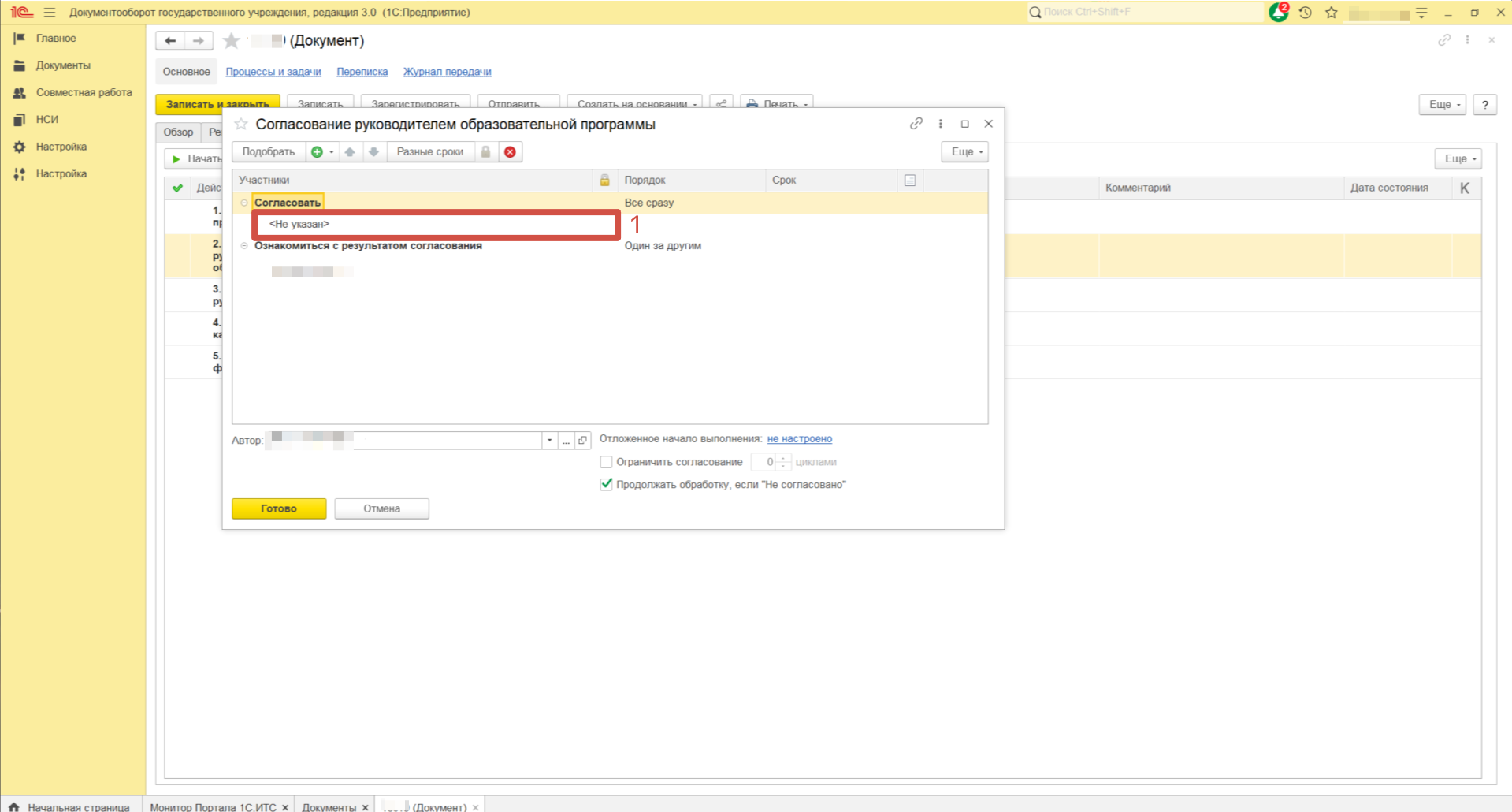
Task: Open the dialog's 'Еще' dropdown menu
Action: click(964, 152)
